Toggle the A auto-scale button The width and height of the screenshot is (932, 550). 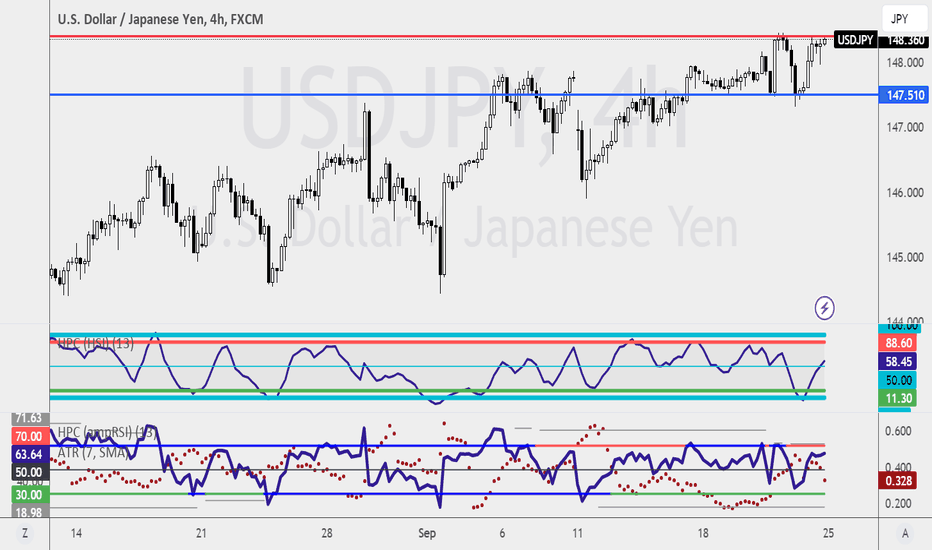905,533
